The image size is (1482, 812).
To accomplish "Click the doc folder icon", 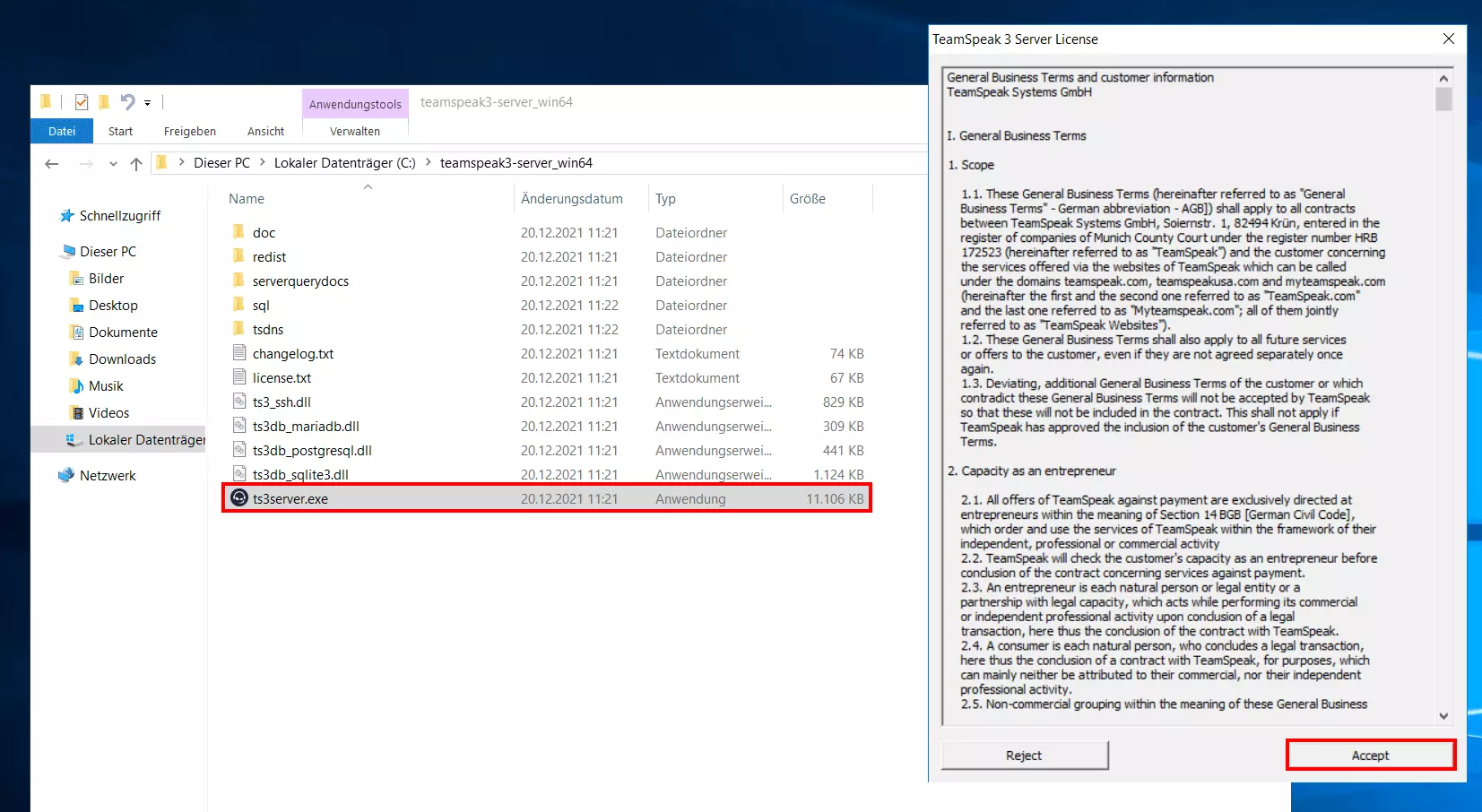I will pos(238,232).
